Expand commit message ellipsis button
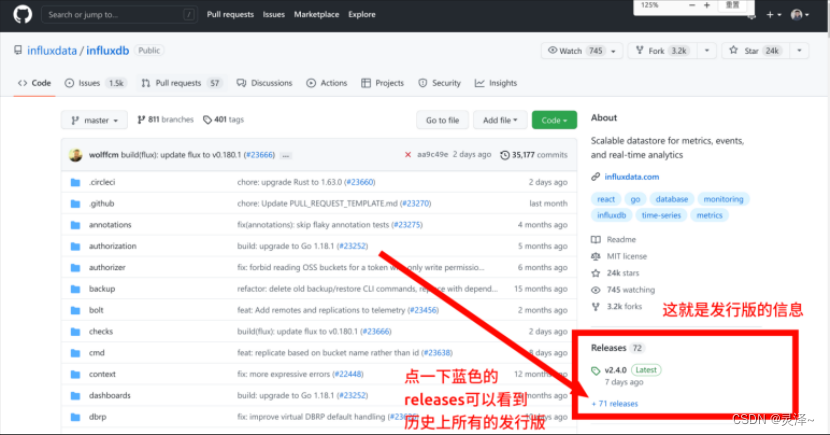This screenshot has height=435, width=830. (286, 156)
